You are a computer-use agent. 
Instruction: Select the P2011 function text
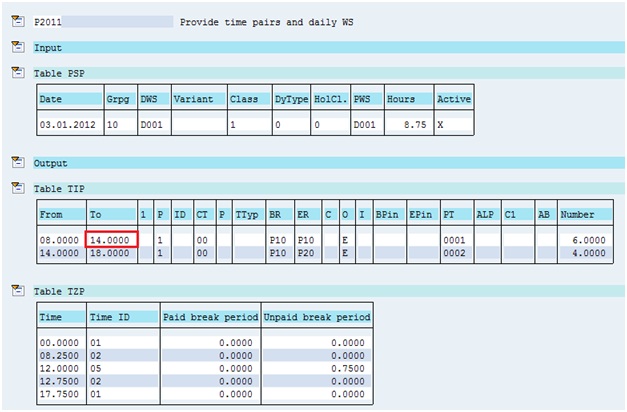click(x=47, y=21)
